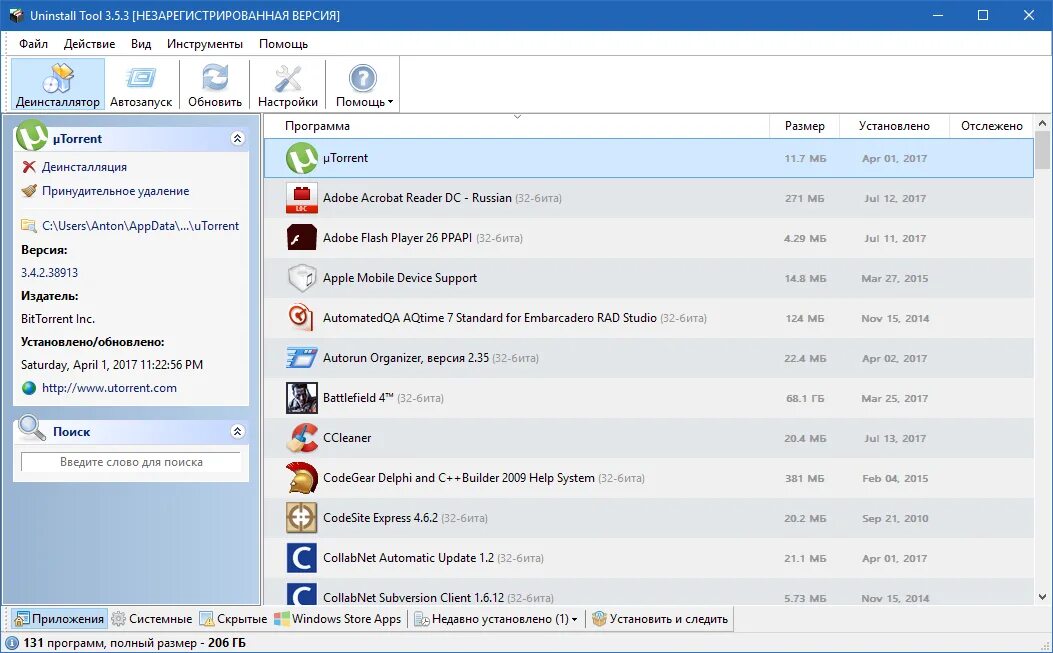1053x653 pixels.
Task: Click Деинсталляция for µTorrent
Action: (84, 167)
